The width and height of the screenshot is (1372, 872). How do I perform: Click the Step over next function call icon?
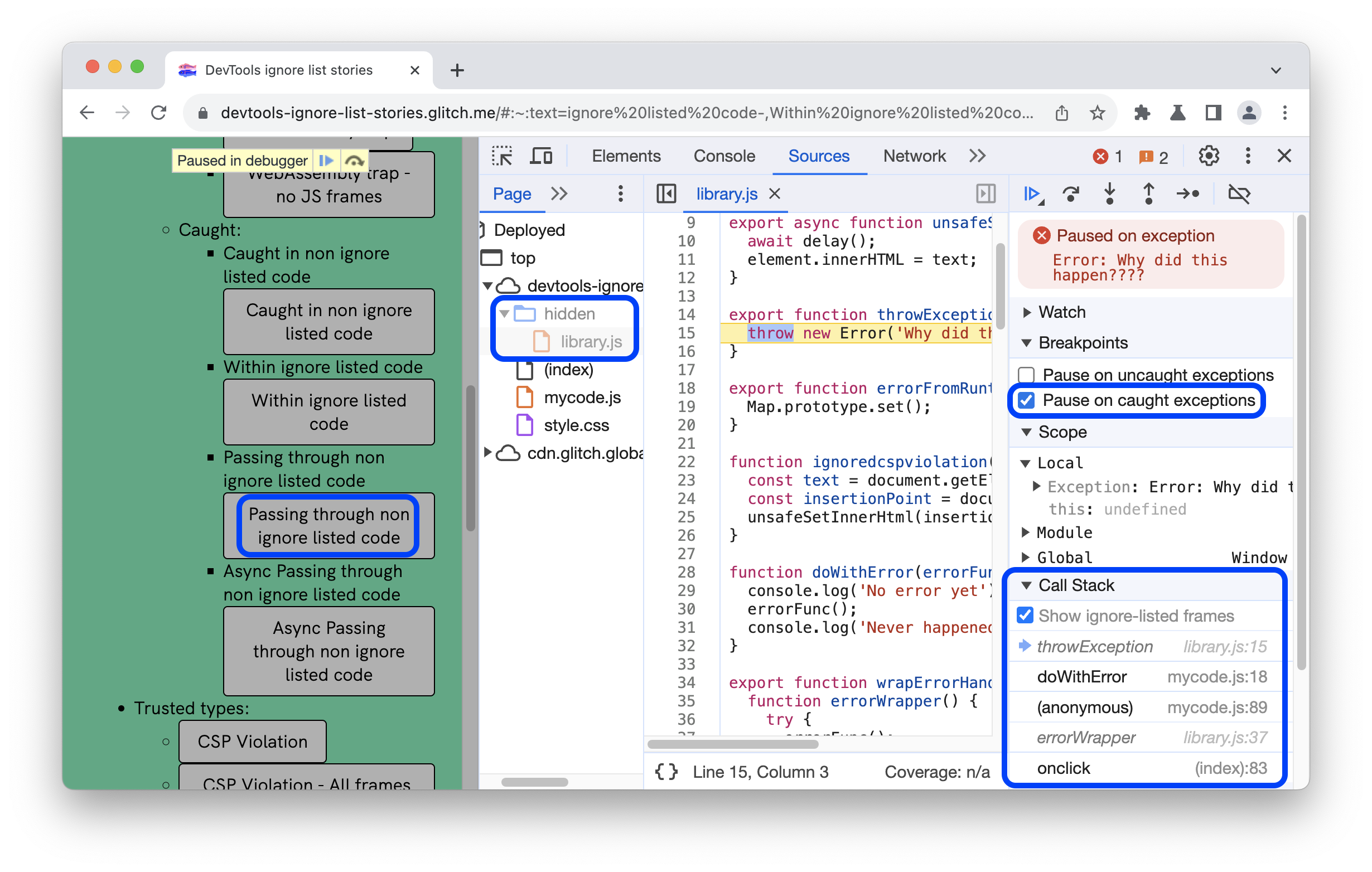[1071, 193]
